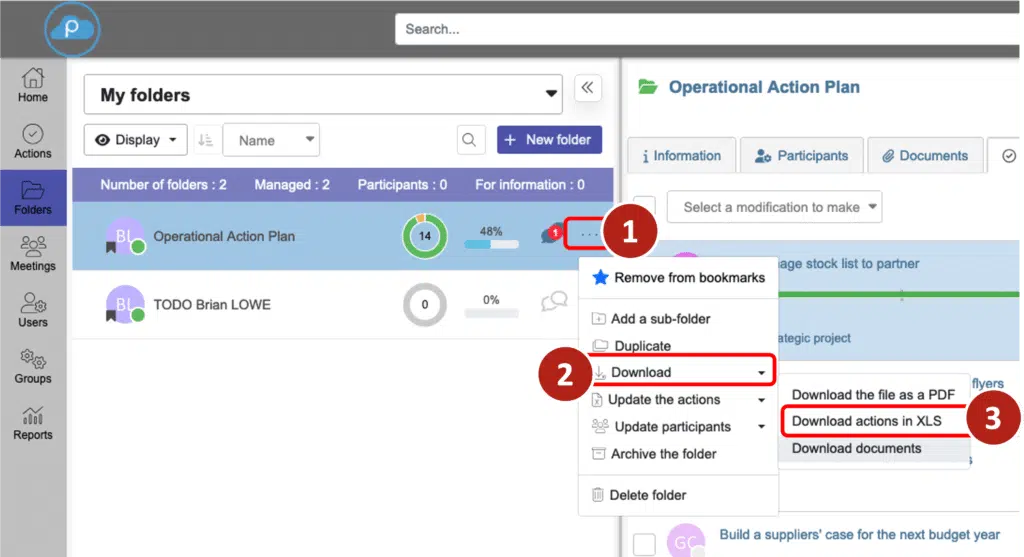Open the Reports chart icon
The image size is (1024, 557).
click(x=33, y=422)
